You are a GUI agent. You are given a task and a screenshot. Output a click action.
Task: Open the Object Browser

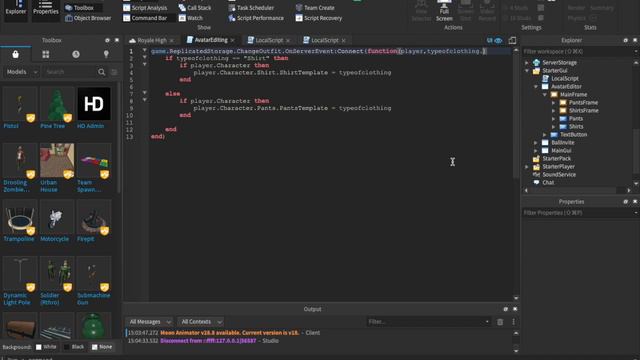[x=88, y=18]
